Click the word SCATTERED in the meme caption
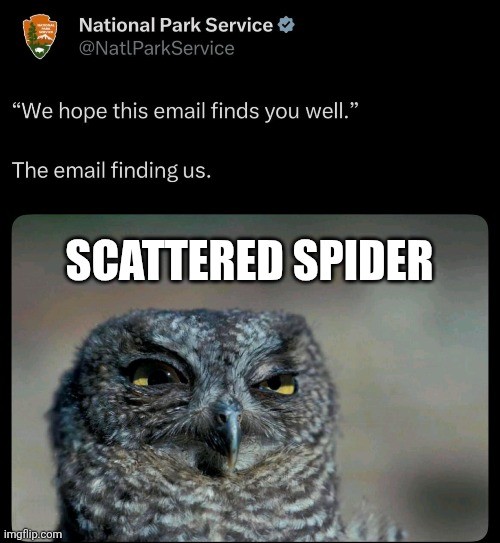The height and width of the screenshot is (543, 500). 175,260
